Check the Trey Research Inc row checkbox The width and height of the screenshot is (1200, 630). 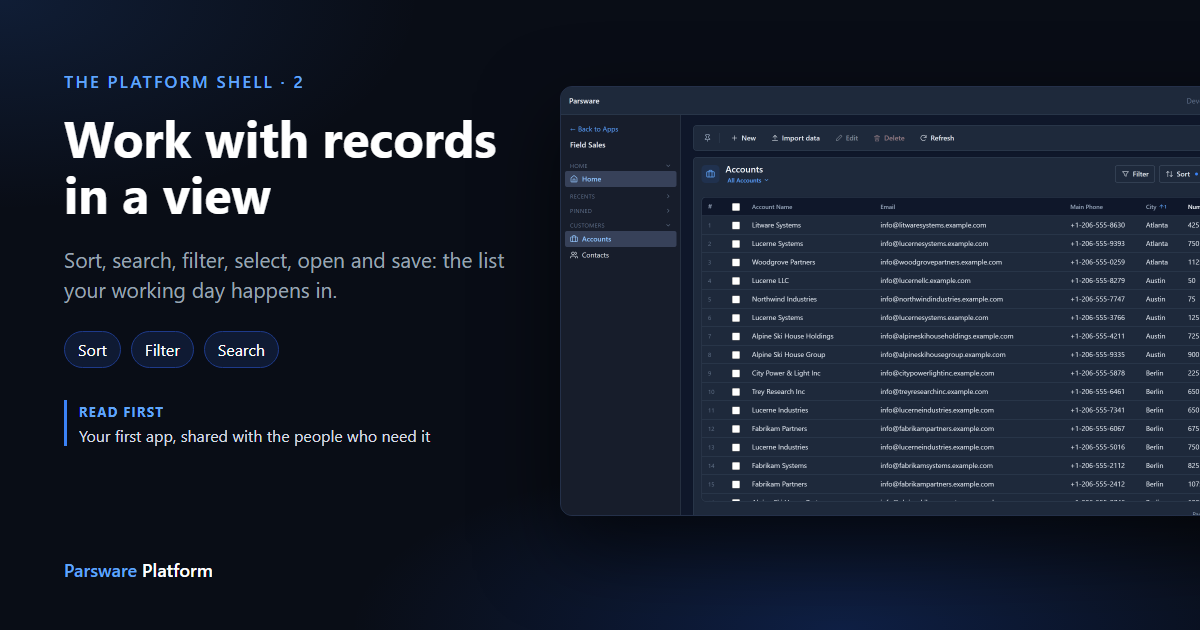point(736,392)
